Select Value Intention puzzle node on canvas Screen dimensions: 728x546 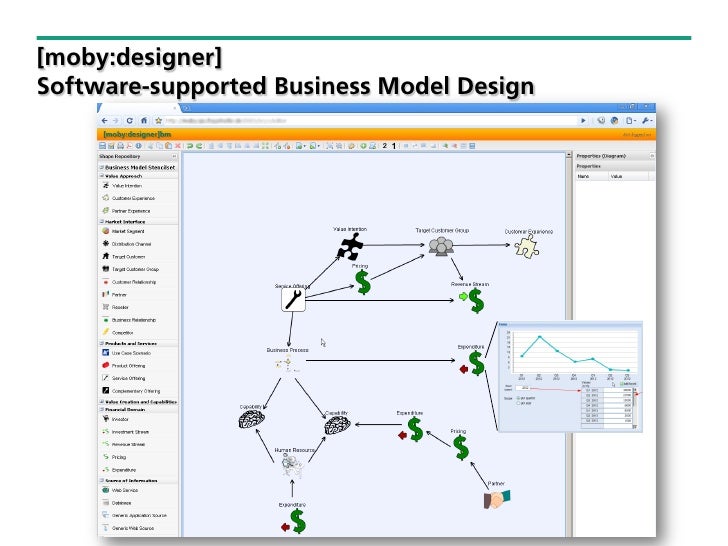[x=350, y=246]
